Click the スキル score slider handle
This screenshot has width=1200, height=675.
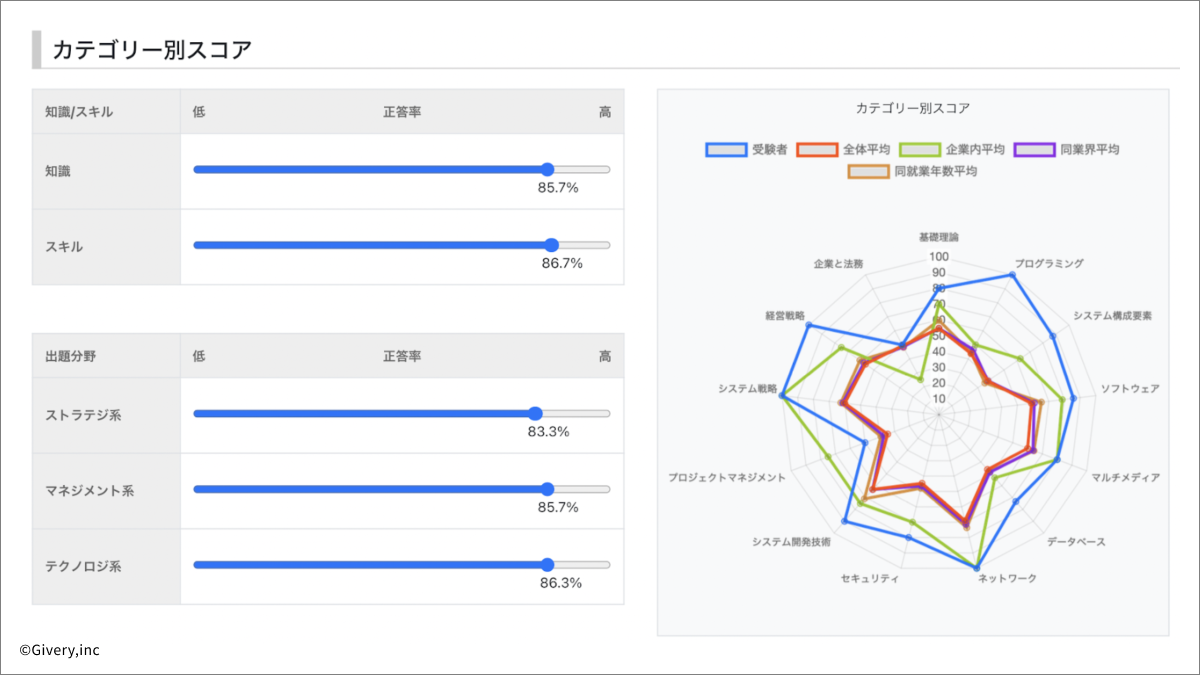click(552, 245)
